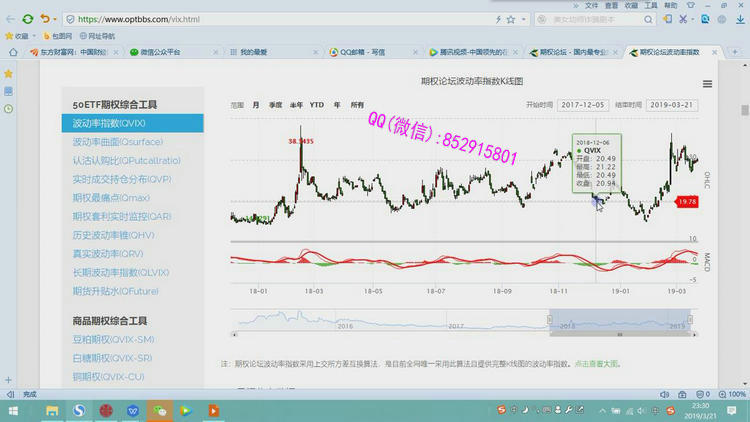Click the favorites star in left sidebar
The height and width of the screenshot is (422, 750).
[x=8, y=74]
